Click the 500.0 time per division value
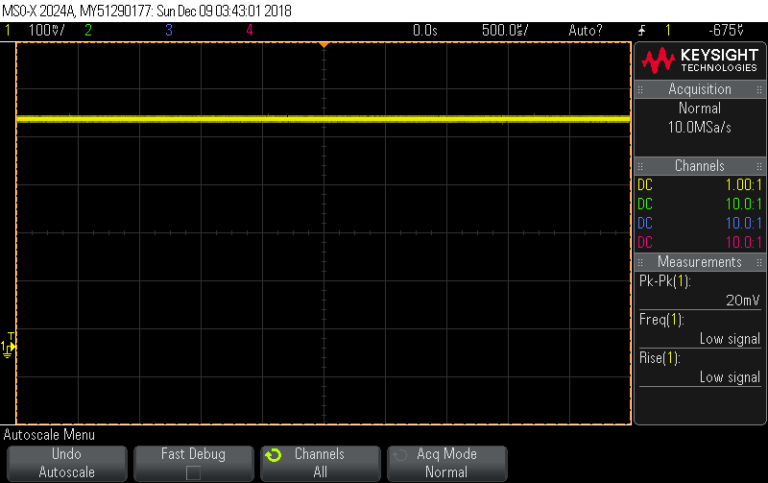Screen dimensions: 768x483 (x=505, y=30)
